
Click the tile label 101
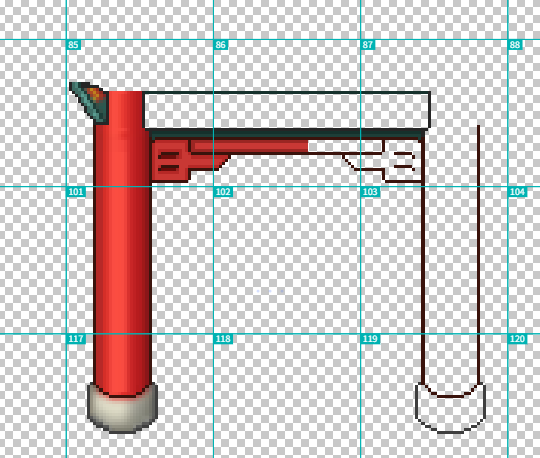(76, 192)
